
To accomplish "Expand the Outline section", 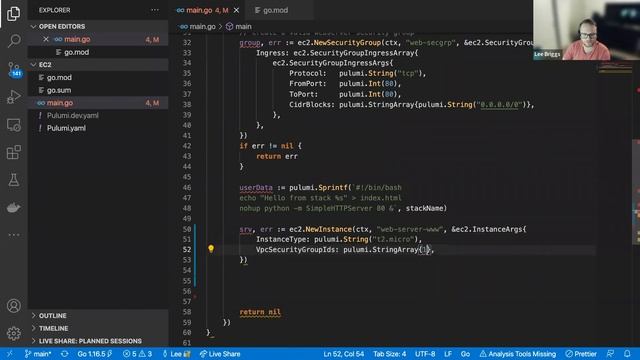I will [98, 316].
